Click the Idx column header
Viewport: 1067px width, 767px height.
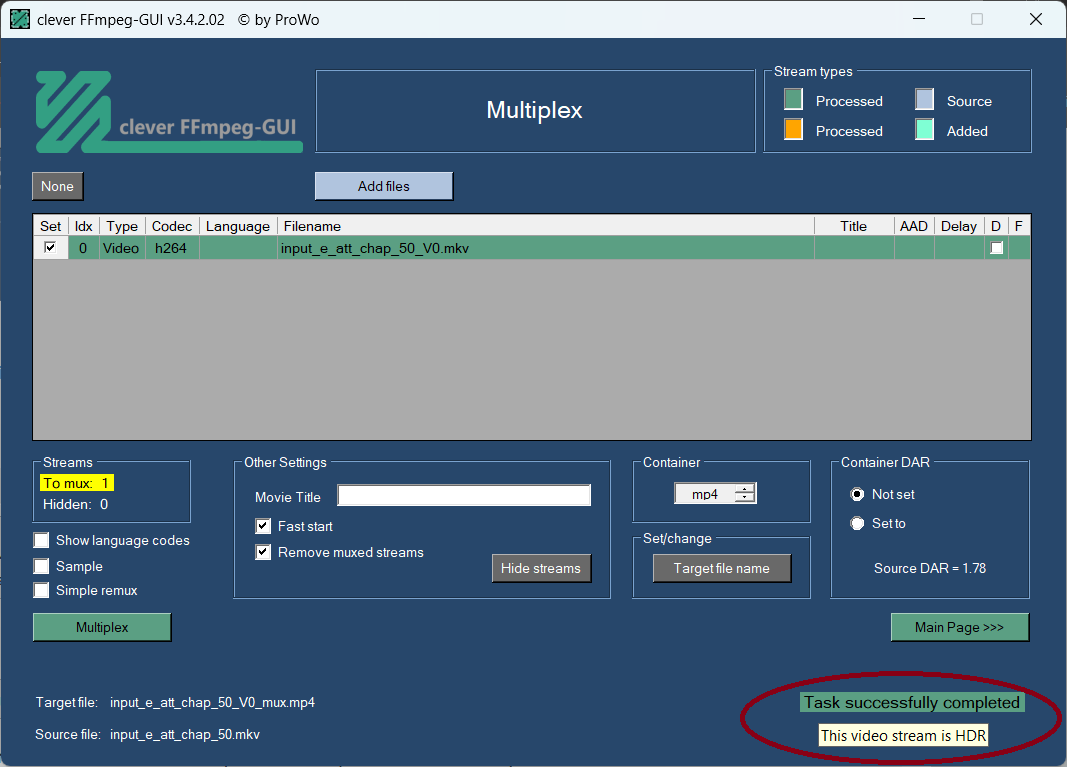coord(84,226)
